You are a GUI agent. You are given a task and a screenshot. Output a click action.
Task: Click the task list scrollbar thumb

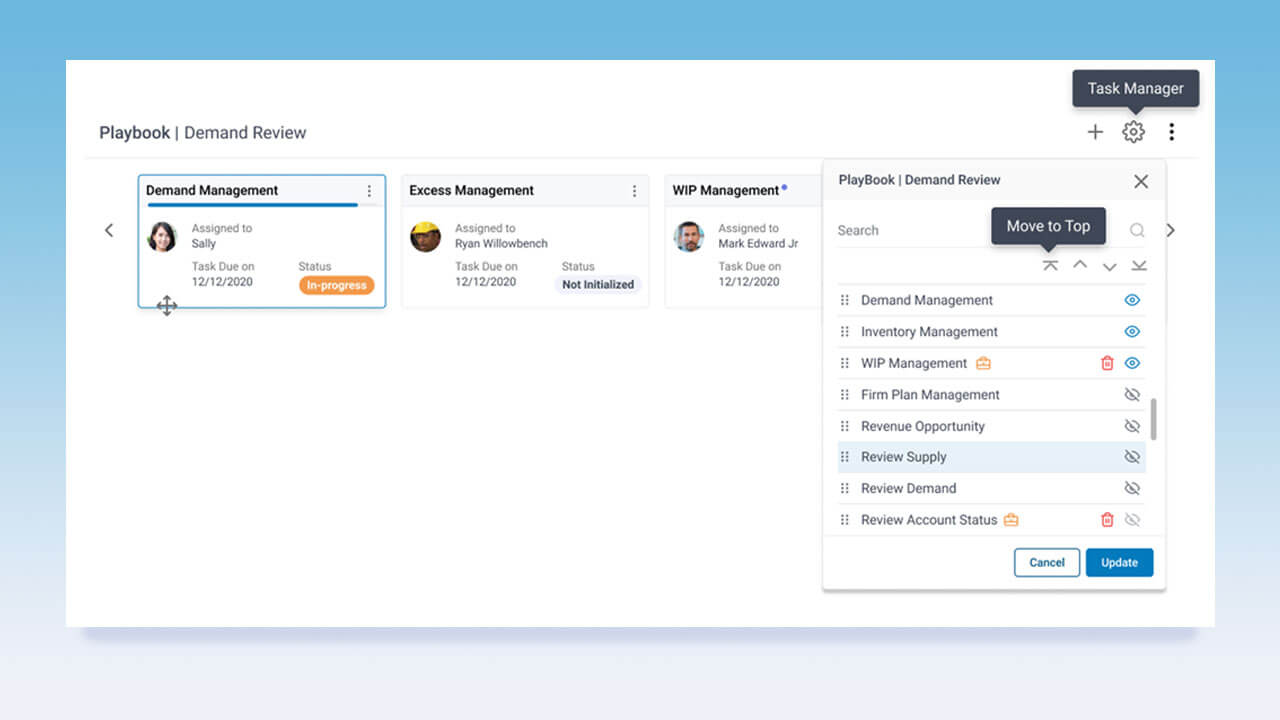click(x=1154, y=419)
